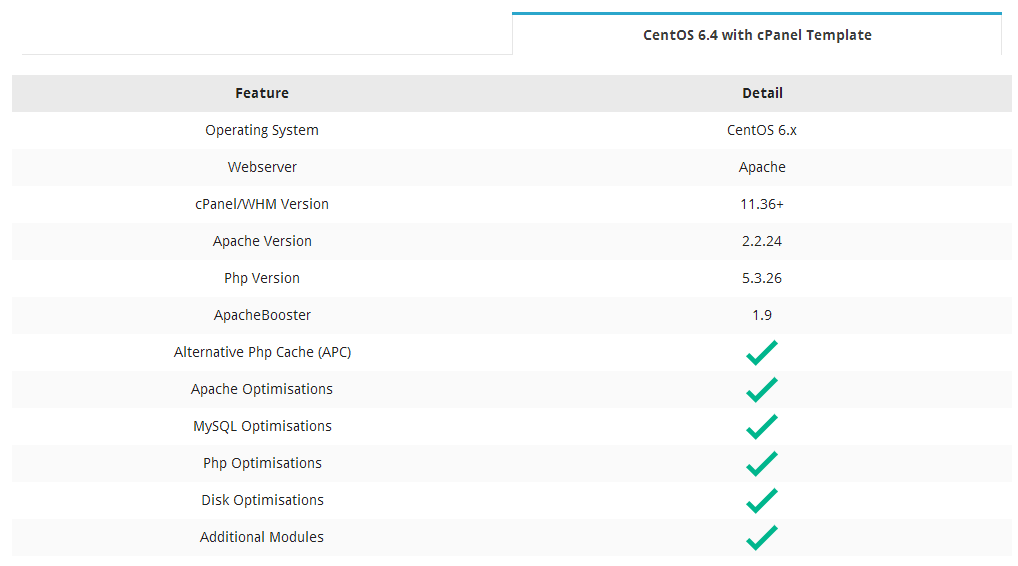Screen dimensions: 1018x566
Task: Click the Php Version feature label
Action: point(262,278)
